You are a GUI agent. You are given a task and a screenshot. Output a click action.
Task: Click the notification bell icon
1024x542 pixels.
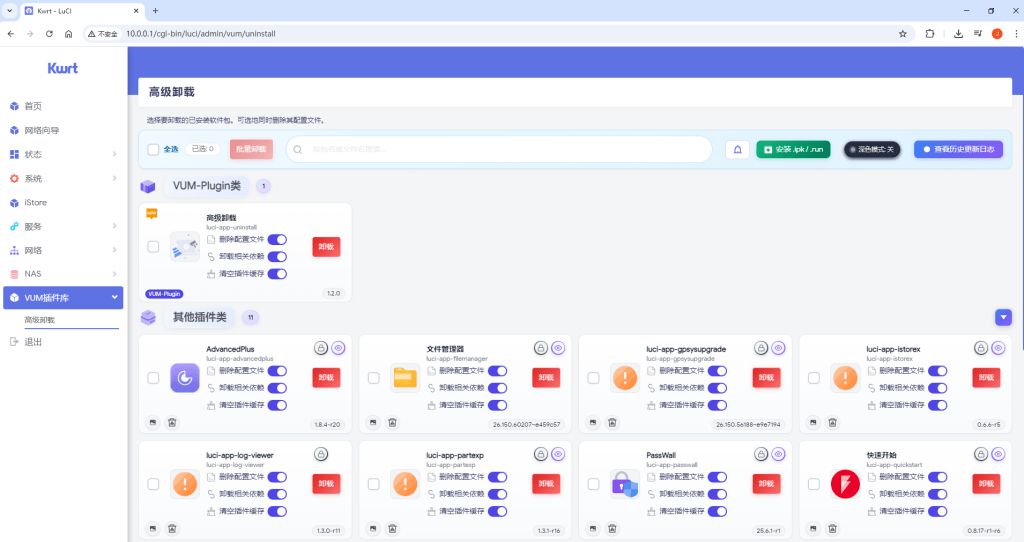coord(738,149)
